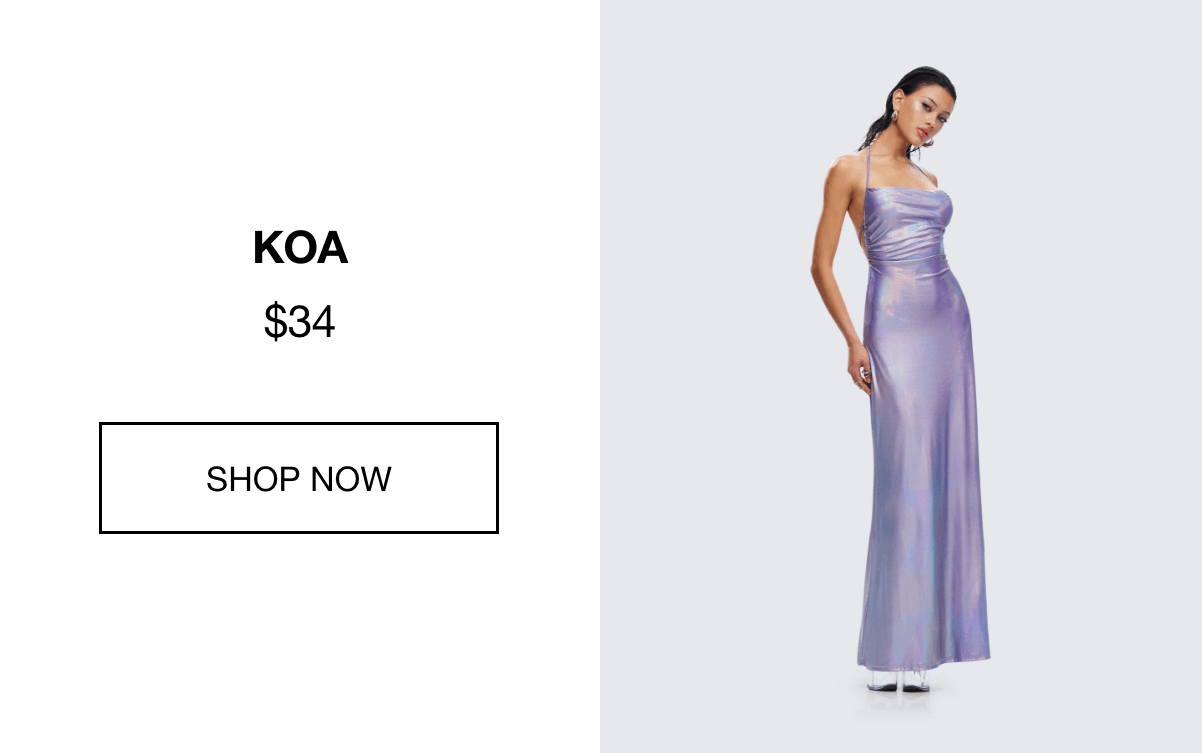Click the word SHOP inside the button
The width and height of the screenshot is (1202, 753).
pos(254,479)
